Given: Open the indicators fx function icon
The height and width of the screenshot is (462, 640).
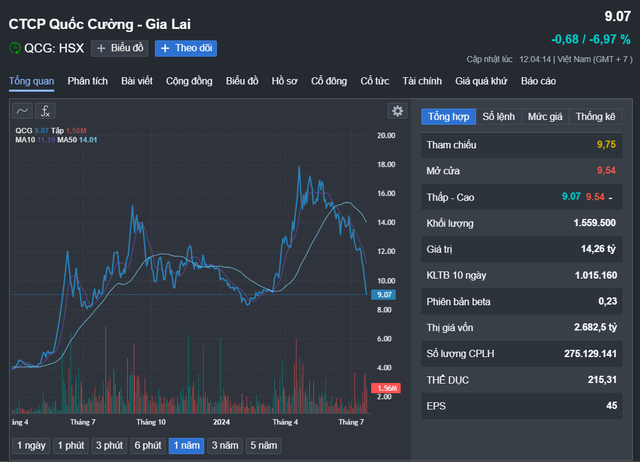Looking at the screenshot, I should coord(47,111).
